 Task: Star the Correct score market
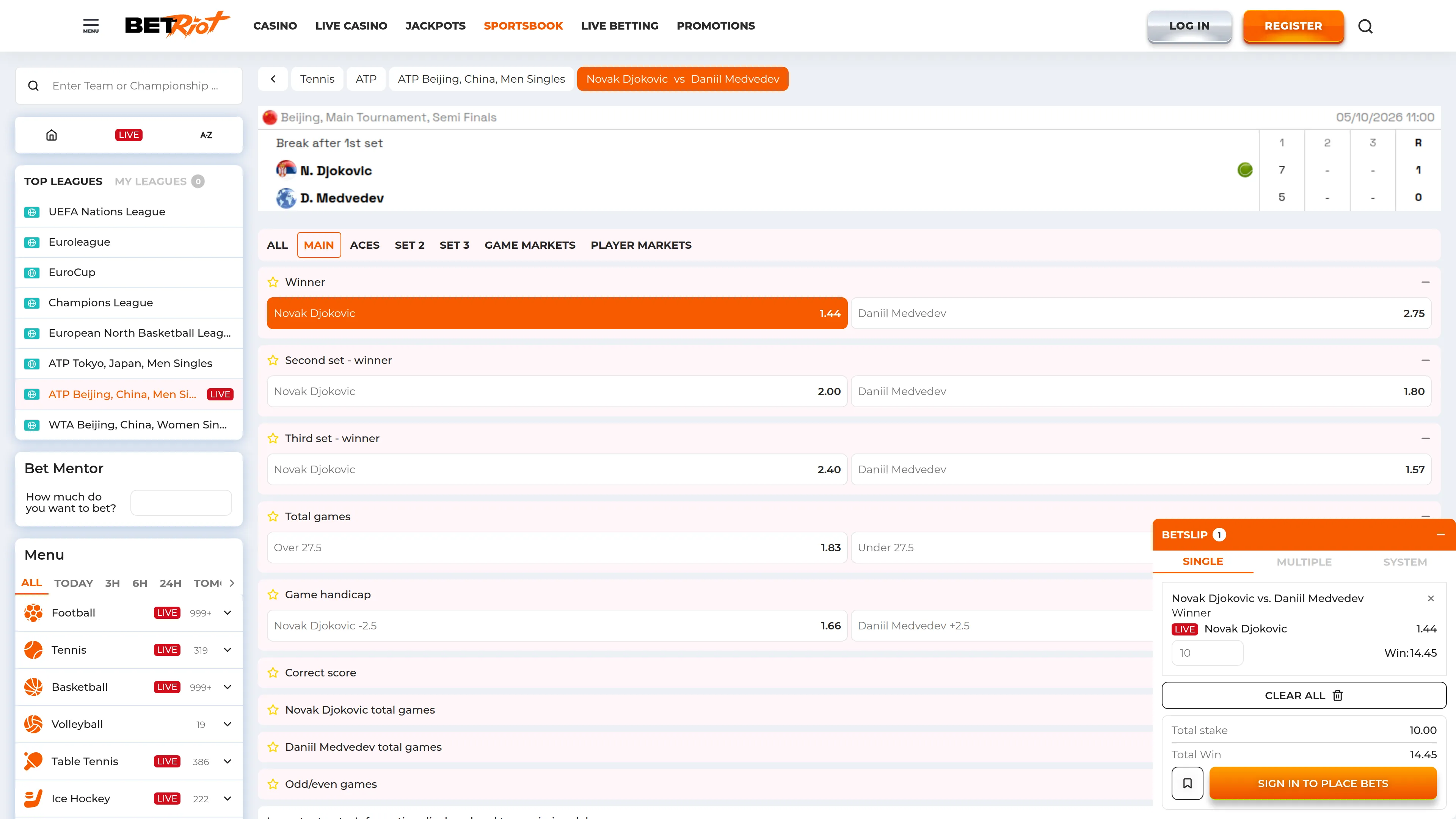[273, 673]
